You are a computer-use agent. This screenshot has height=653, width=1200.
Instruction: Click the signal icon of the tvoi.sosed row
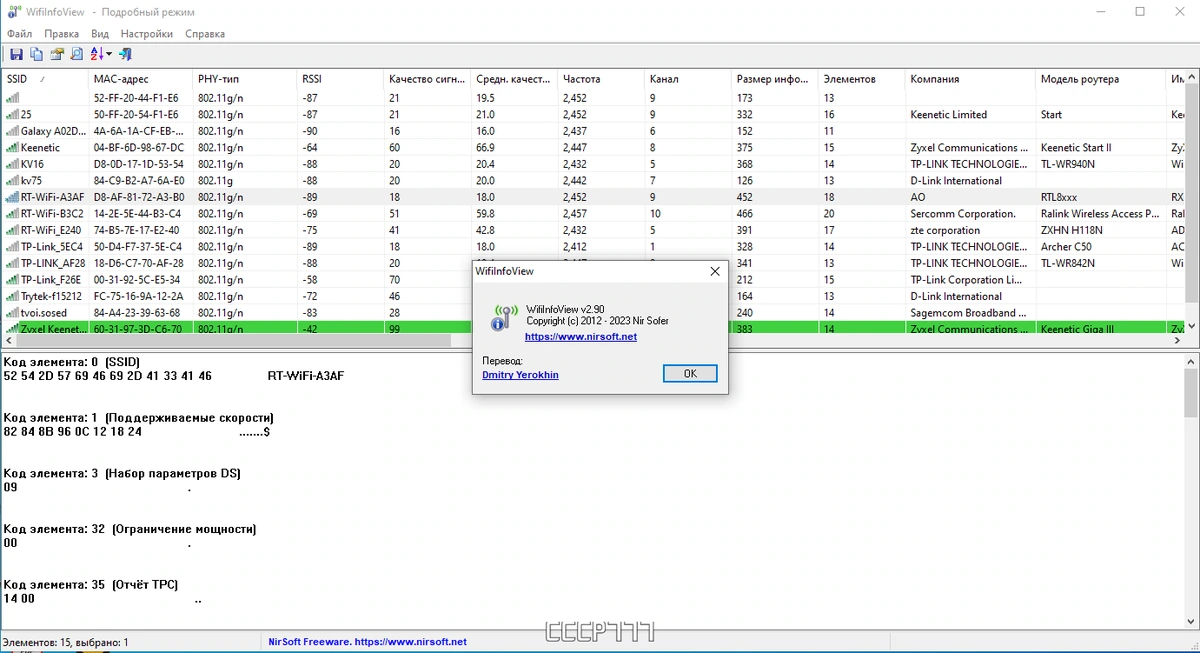[x=12, y=312]
